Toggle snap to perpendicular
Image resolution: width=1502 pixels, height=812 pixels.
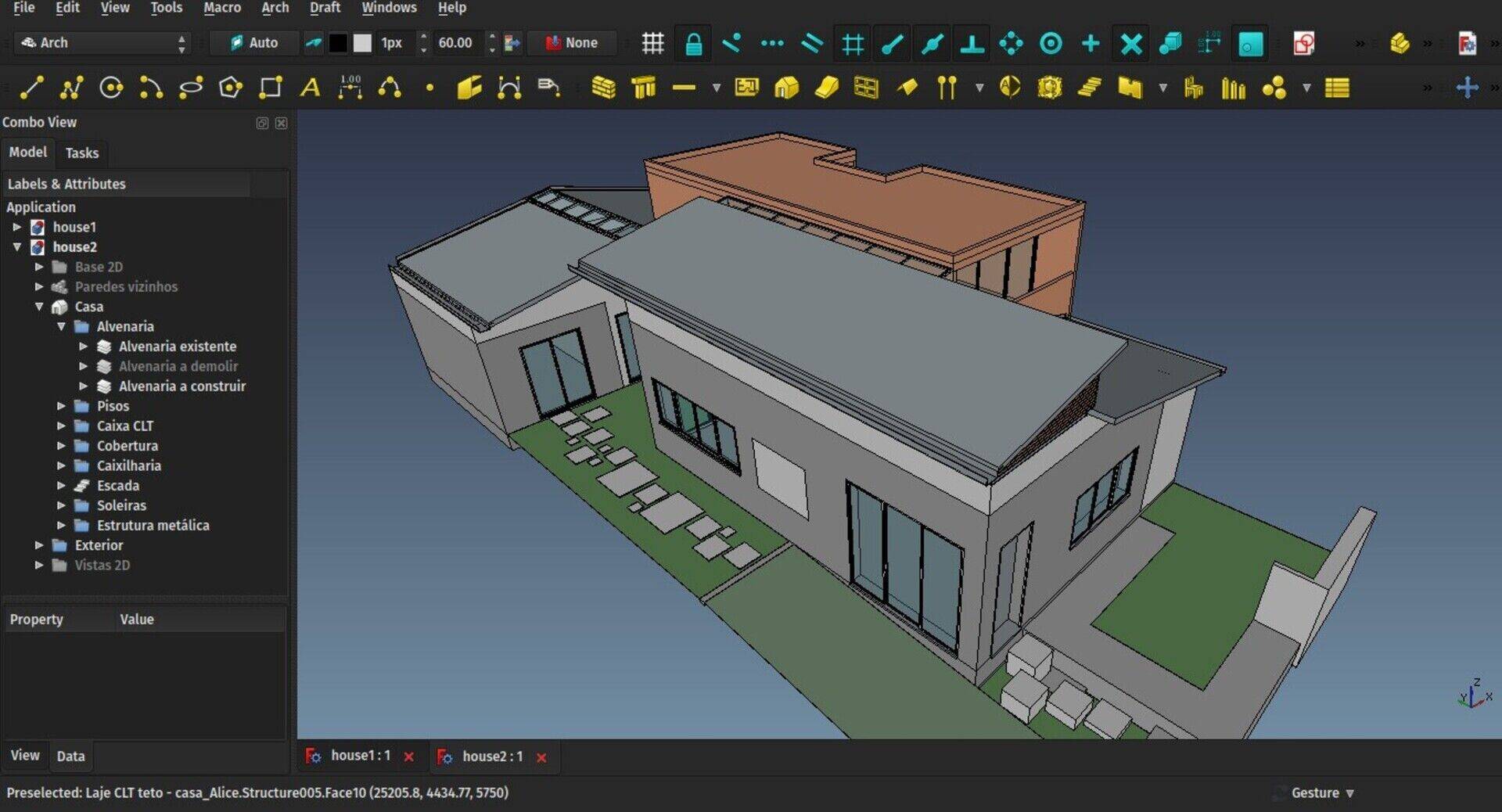point(972,43)
